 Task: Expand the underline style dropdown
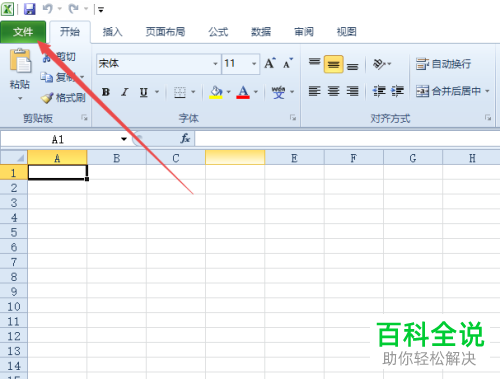coord(157,92)
